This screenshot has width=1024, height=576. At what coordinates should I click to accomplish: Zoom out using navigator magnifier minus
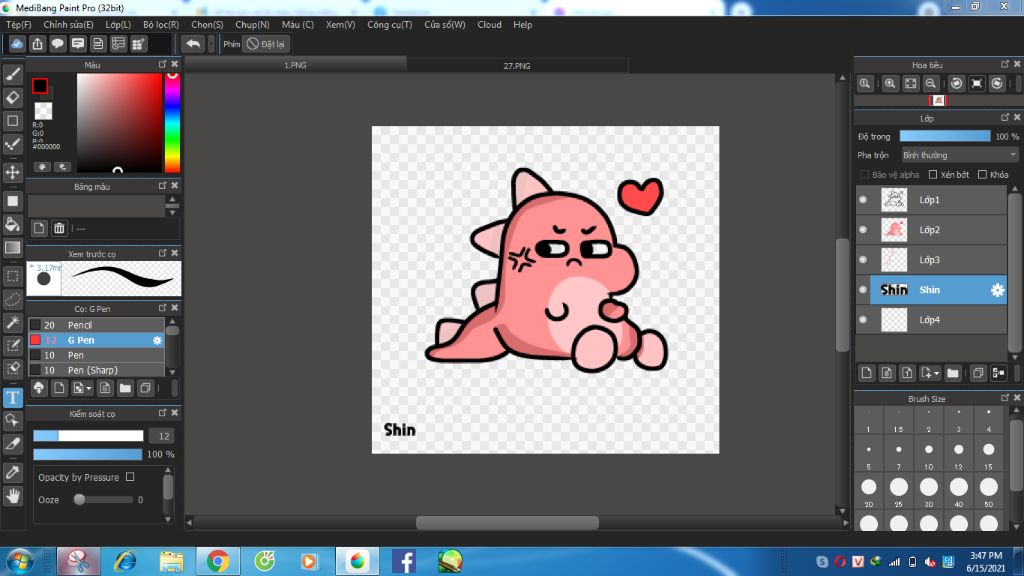point(931,84)
